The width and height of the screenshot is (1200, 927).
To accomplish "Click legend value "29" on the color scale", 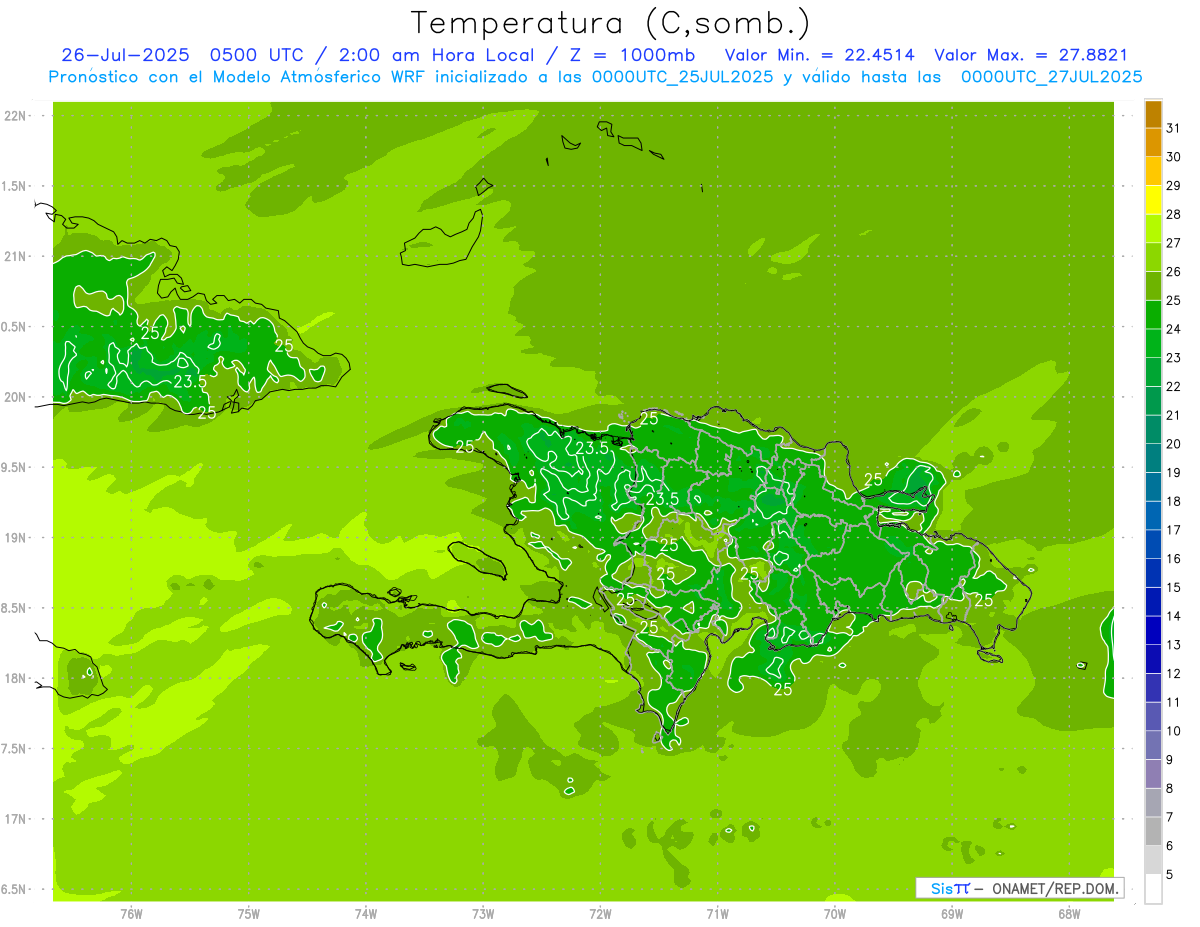I will 1174,185.
